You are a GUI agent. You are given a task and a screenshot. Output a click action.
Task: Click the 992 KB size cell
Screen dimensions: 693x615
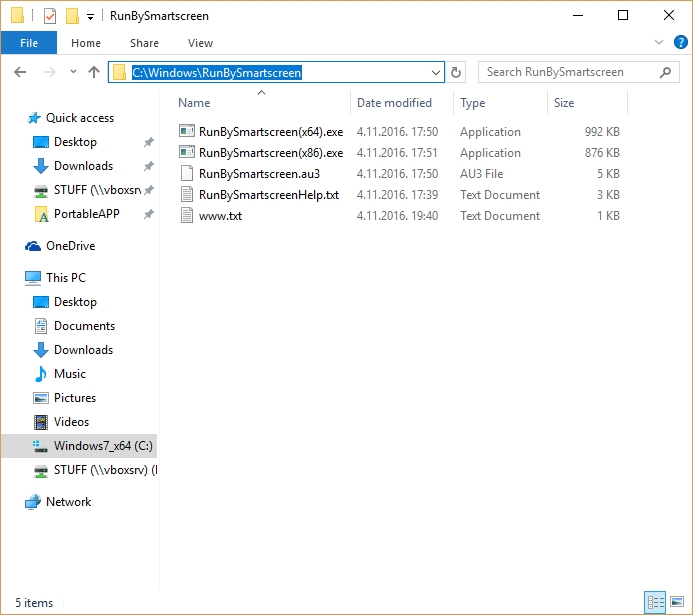coord(602,132)
